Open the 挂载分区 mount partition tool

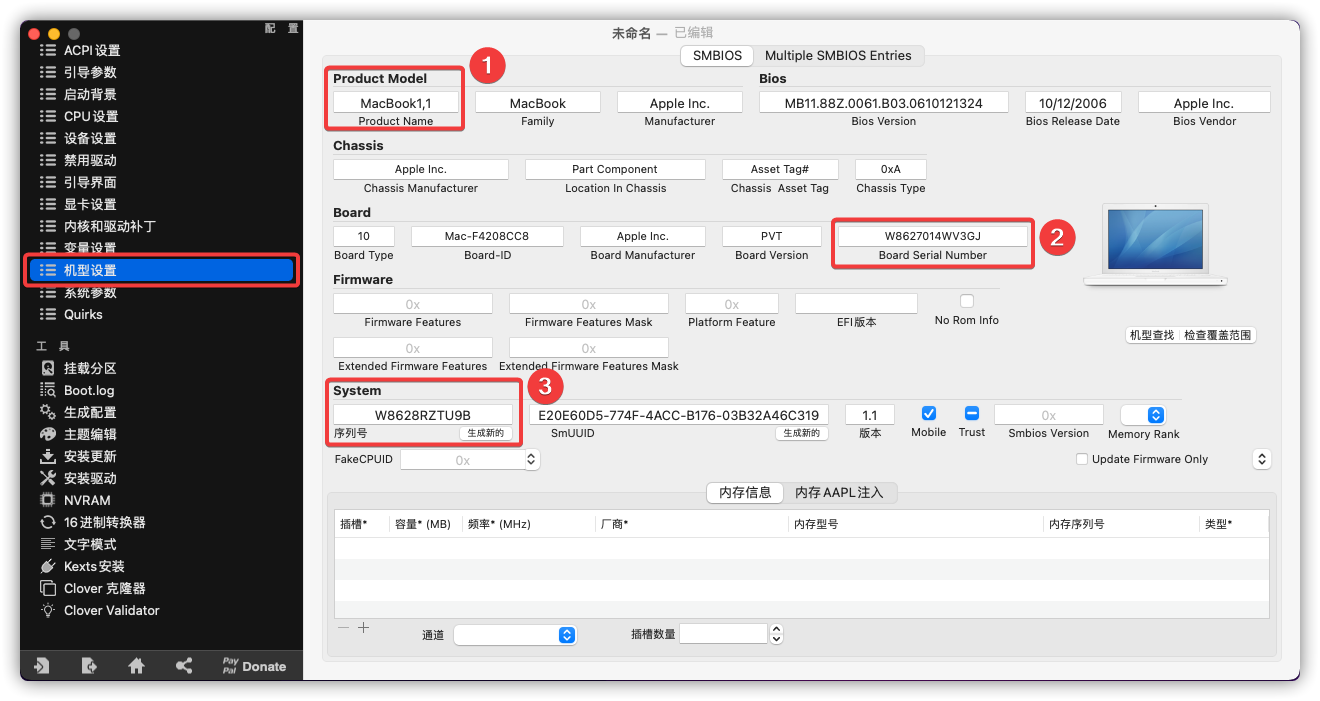pyautogui.click(x=89, y=368)
